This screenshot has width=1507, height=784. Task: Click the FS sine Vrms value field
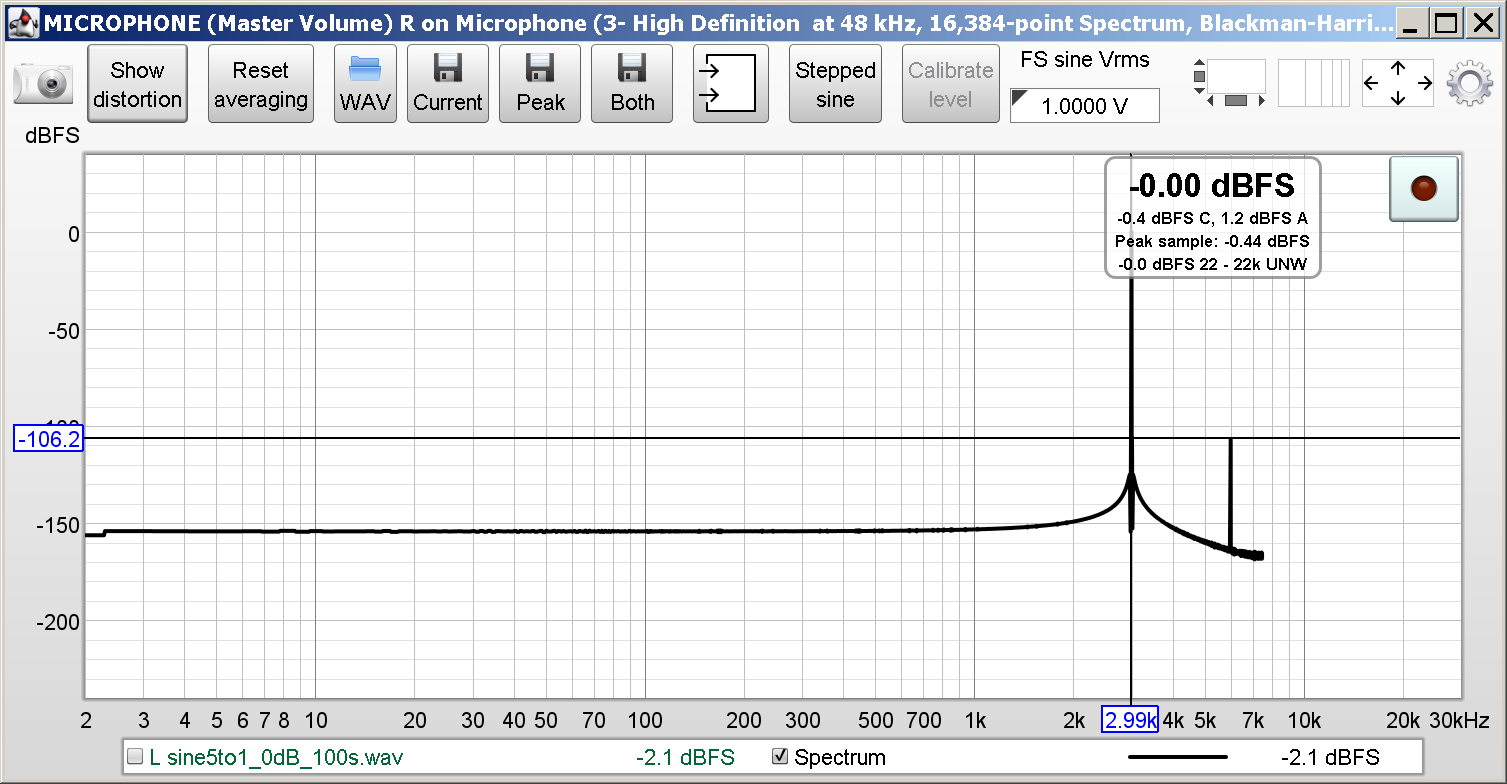point(1085,106)
